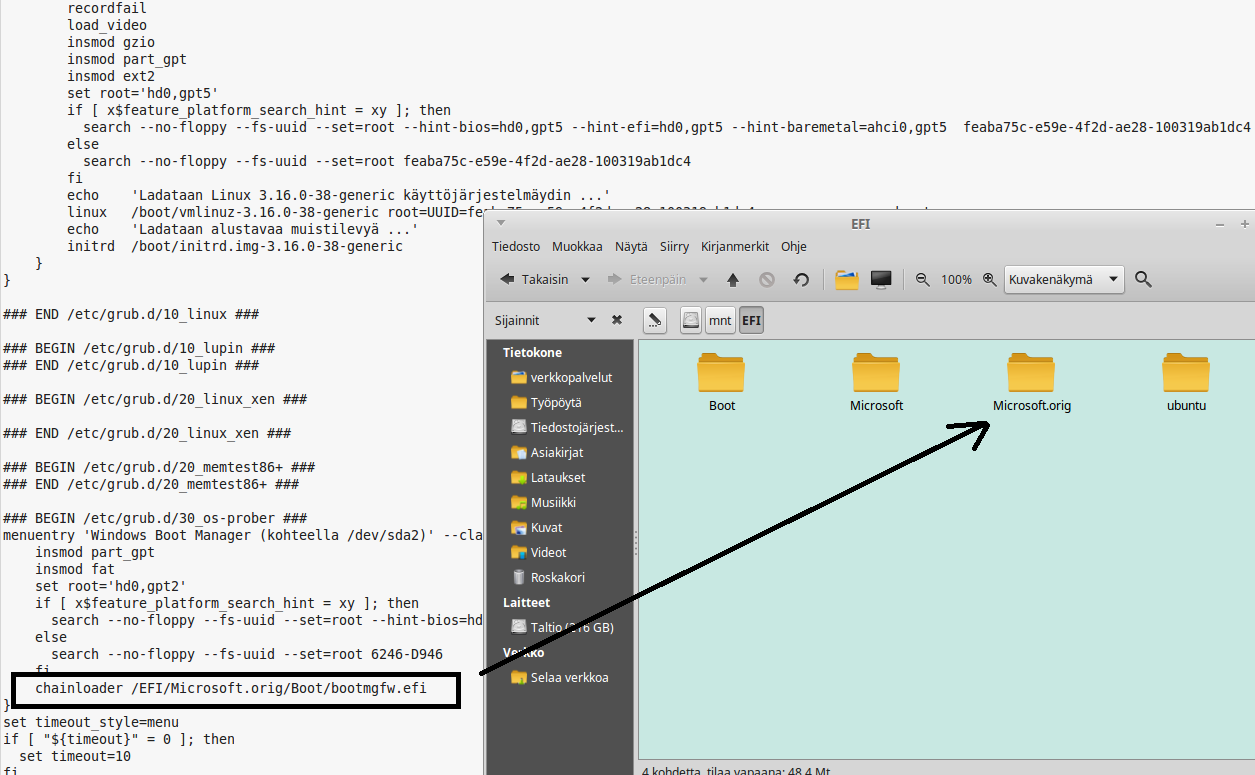Reload the EFI folder view

[801, 280]
